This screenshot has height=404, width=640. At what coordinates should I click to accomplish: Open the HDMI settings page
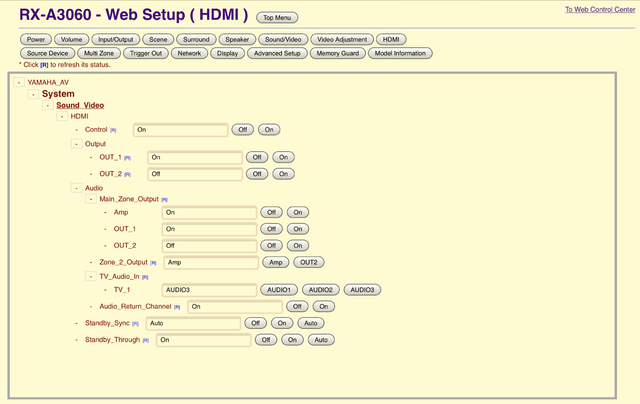click(x=391, y=40)
